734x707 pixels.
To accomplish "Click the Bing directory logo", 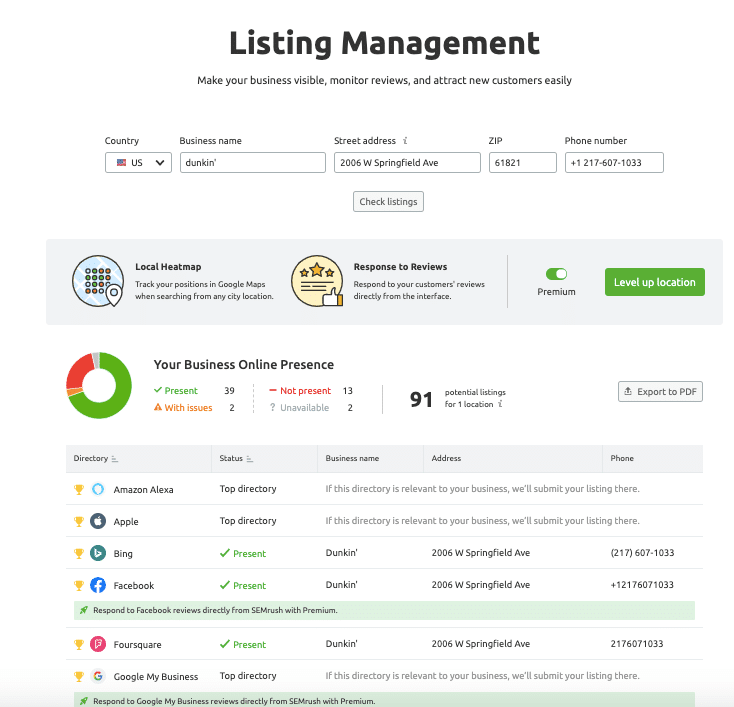I will [x=98, y=553].
